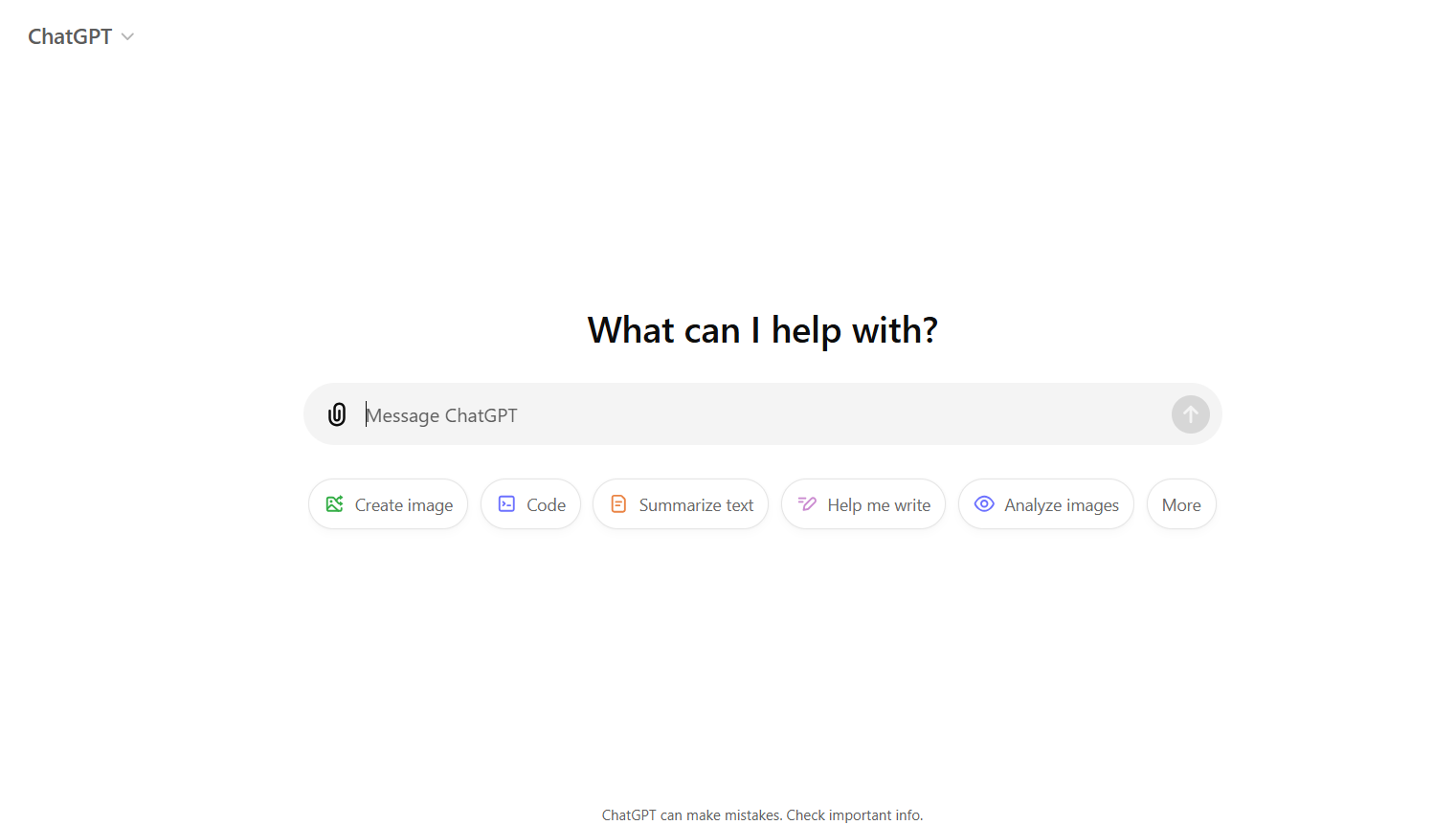Click the send message arrow button

pyautogui.click(x=1190, y=414)
